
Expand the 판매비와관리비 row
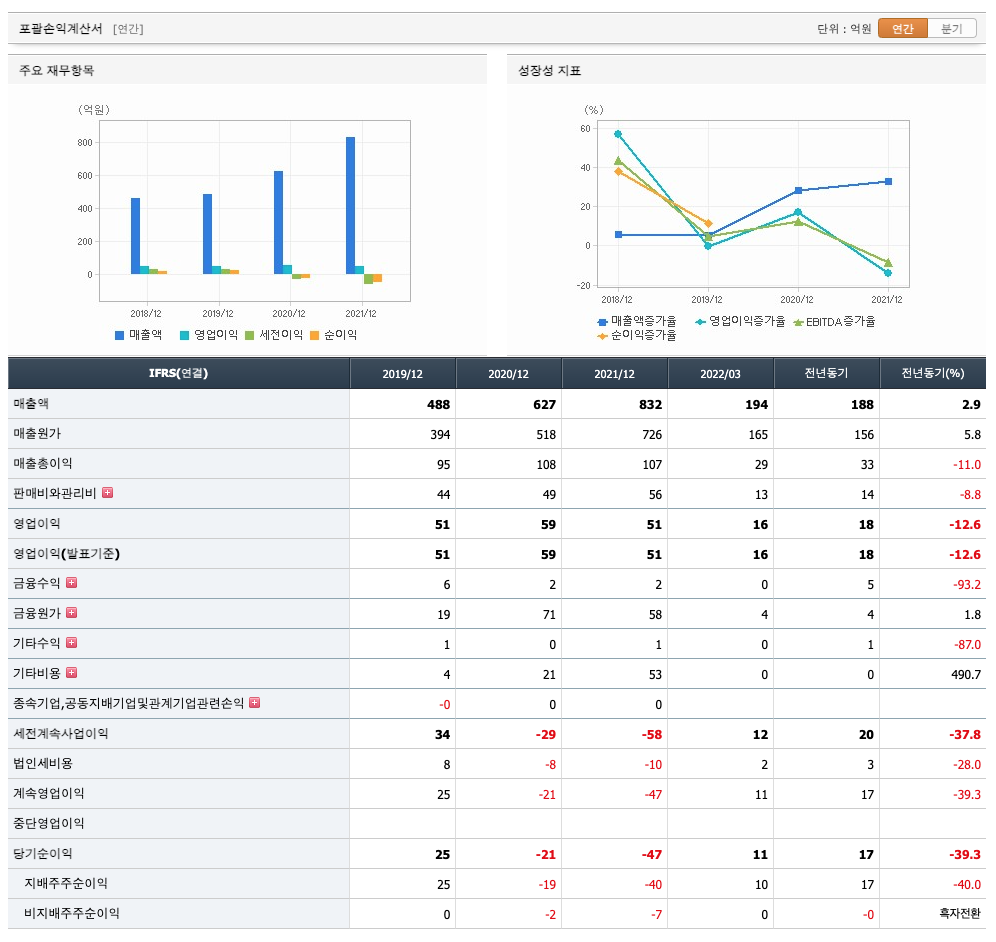click(107, 492)
